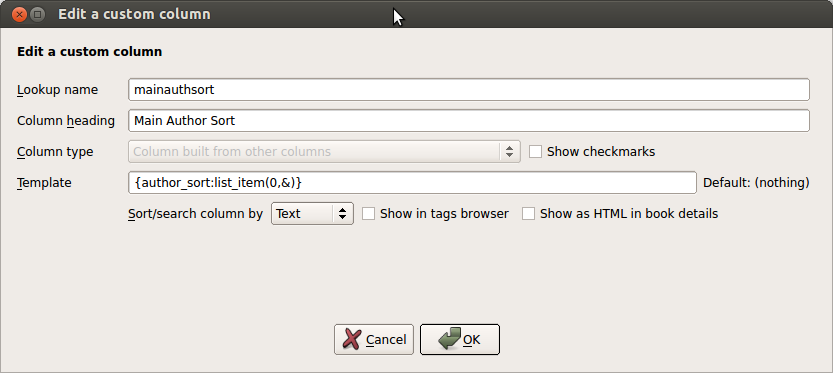Click the grey window minimize button

coord(37,14)
